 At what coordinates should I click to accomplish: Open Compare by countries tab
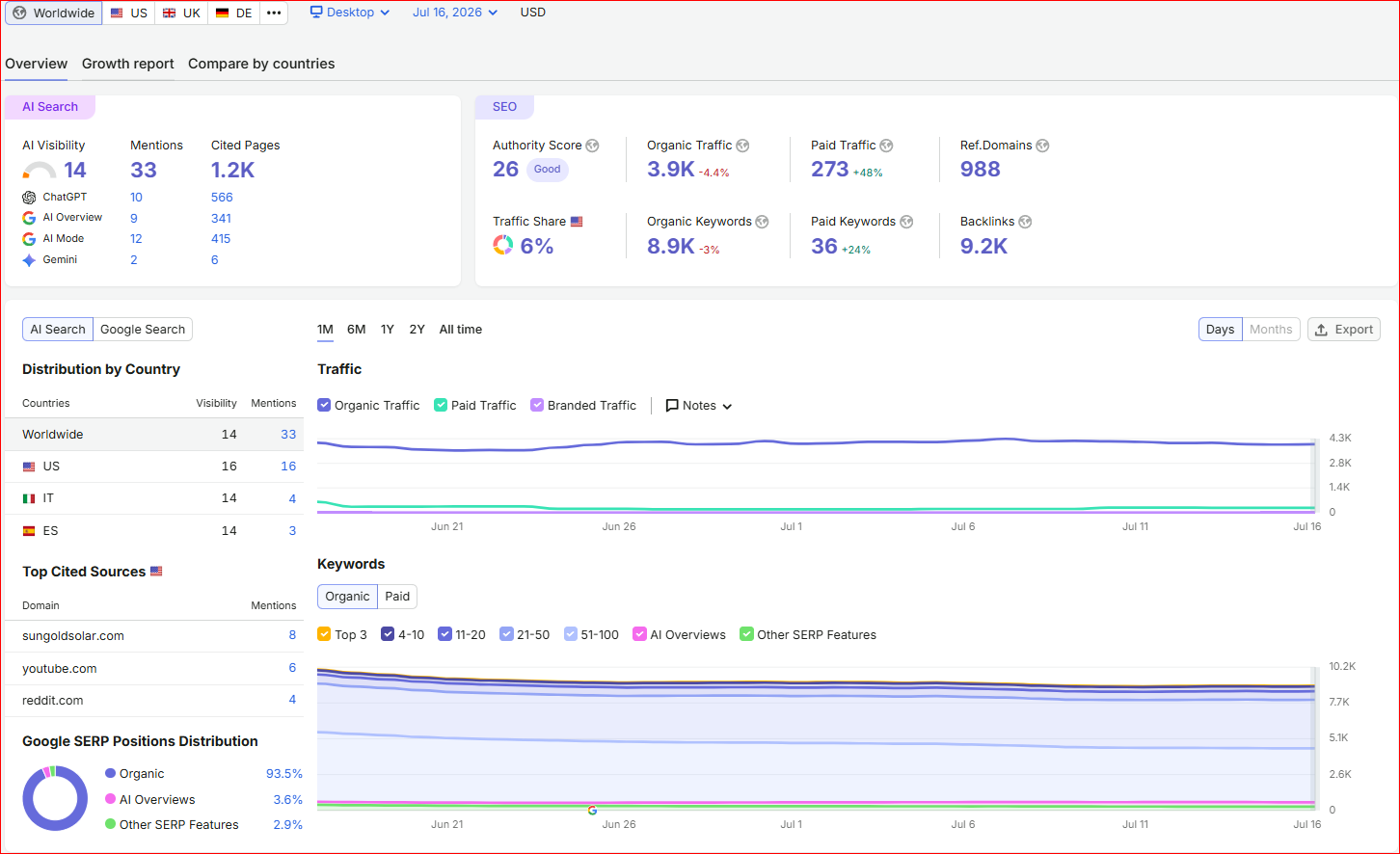(261, 64)
